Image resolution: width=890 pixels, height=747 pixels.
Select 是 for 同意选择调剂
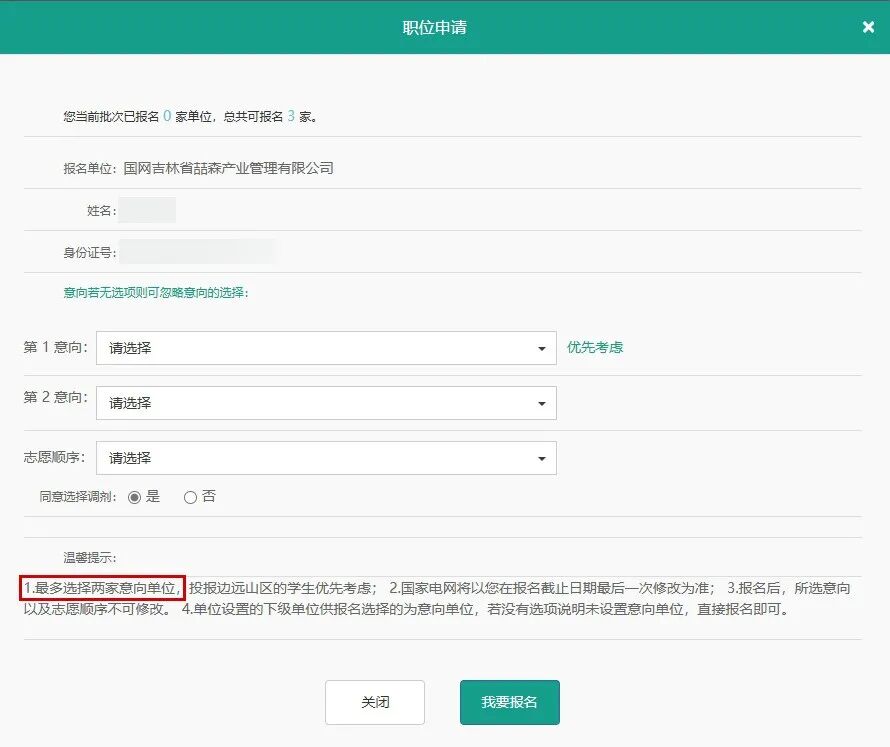click(x=135, y=497)
